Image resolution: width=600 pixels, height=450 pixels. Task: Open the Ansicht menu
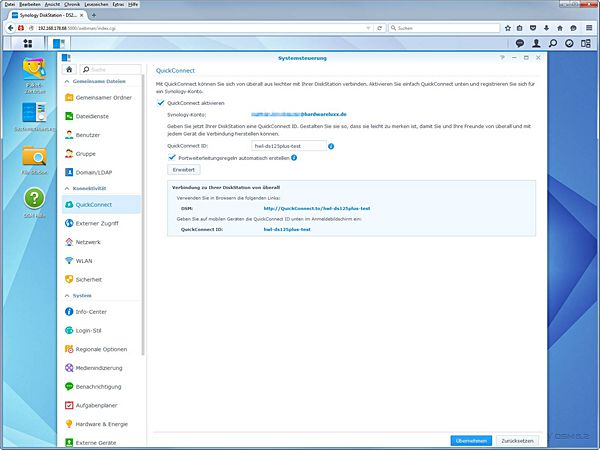tap(52, 4)
